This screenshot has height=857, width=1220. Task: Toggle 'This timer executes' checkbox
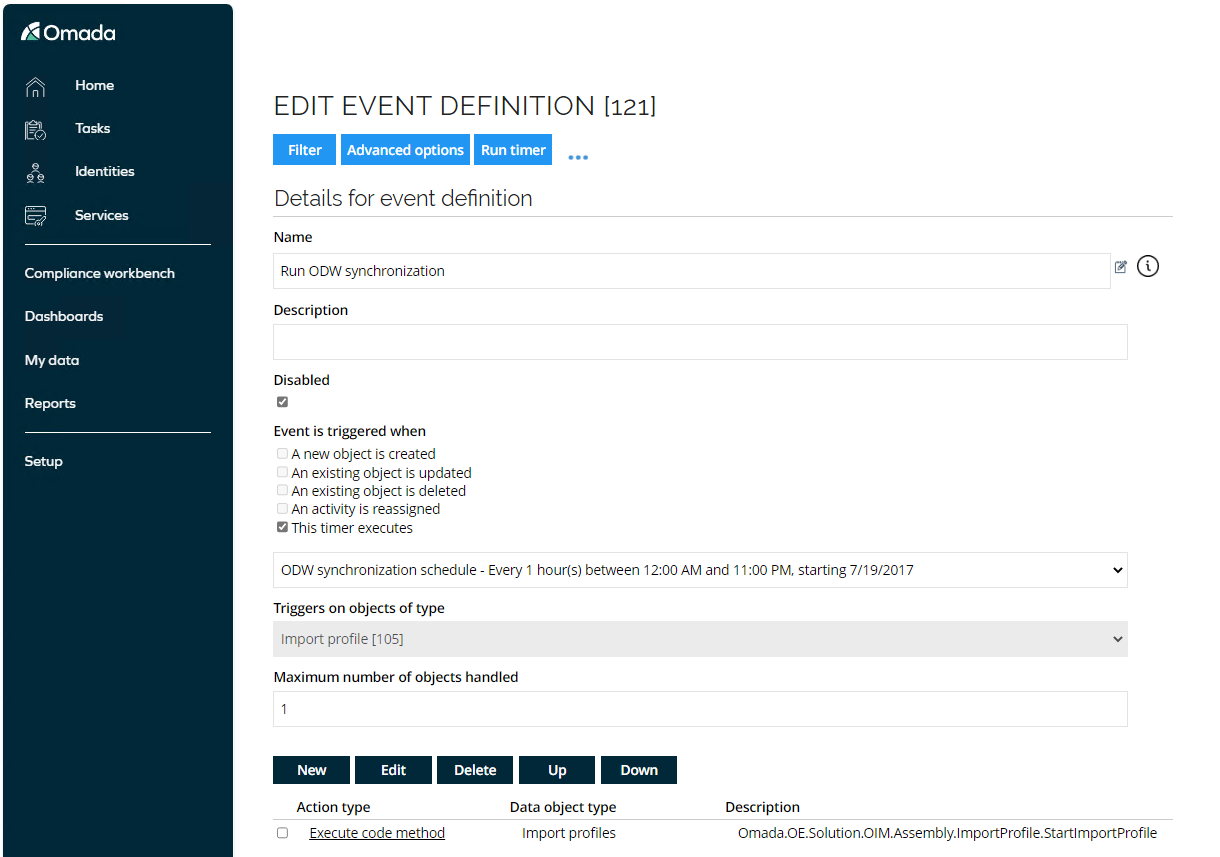[x=282, y=528]
